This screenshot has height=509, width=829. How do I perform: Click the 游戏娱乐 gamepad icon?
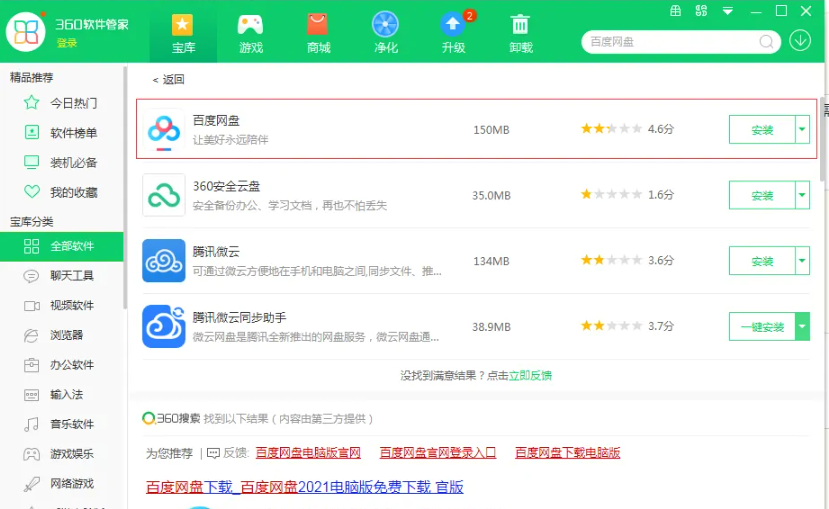(31, 454)
